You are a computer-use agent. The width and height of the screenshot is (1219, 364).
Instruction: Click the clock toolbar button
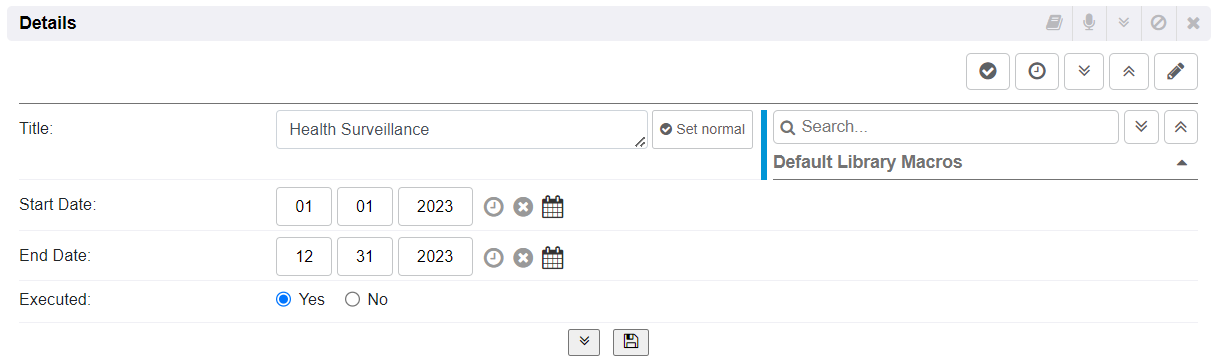point(1037,72)
